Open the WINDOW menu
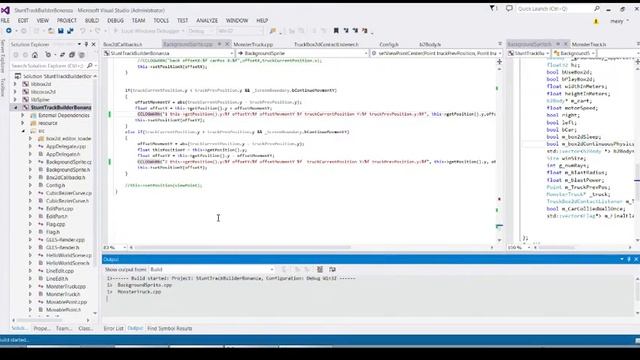Viewport: 640px width, 360px height. (x=237, y=20)
